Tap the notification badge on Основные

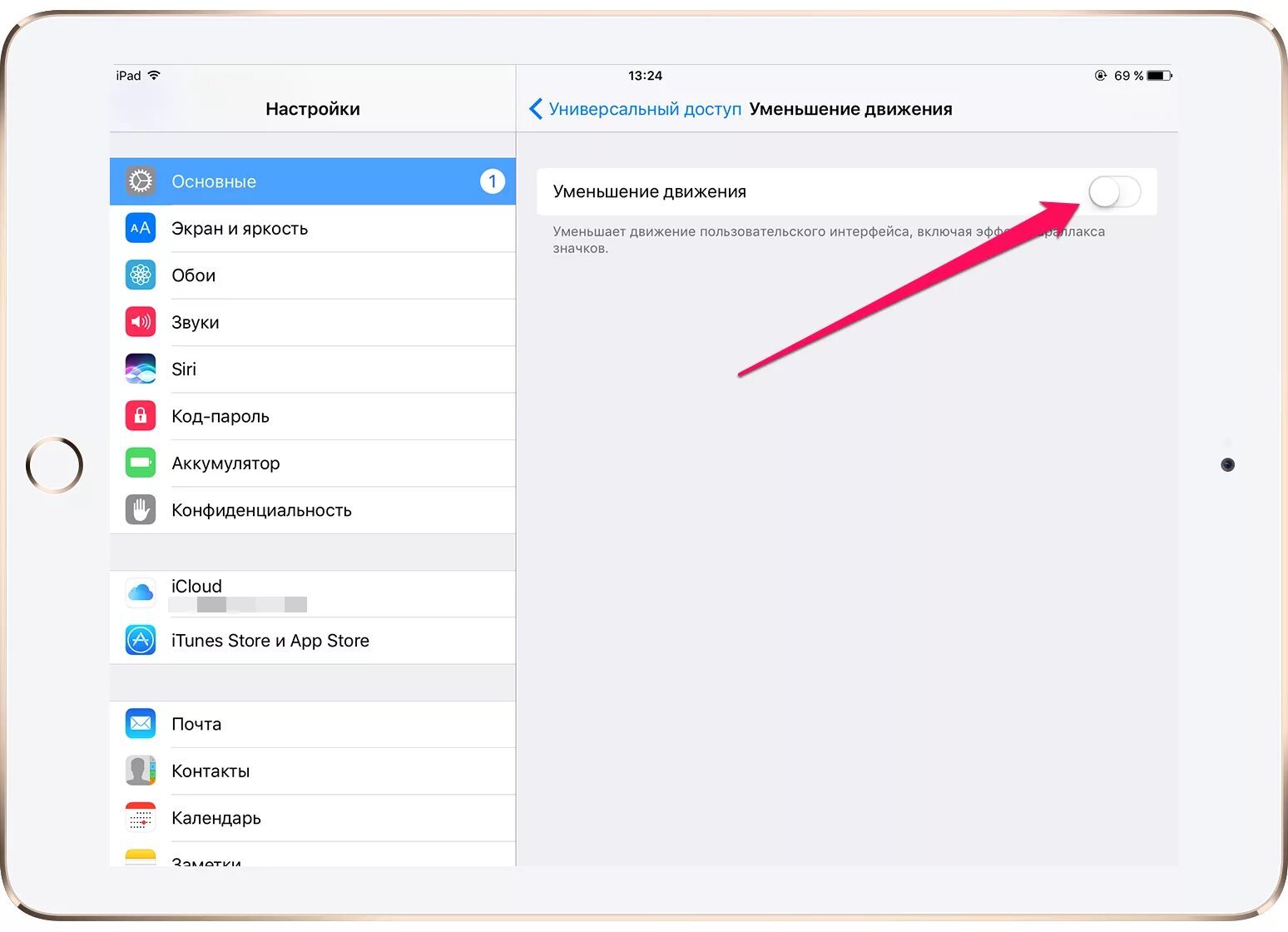click(493, 181)
